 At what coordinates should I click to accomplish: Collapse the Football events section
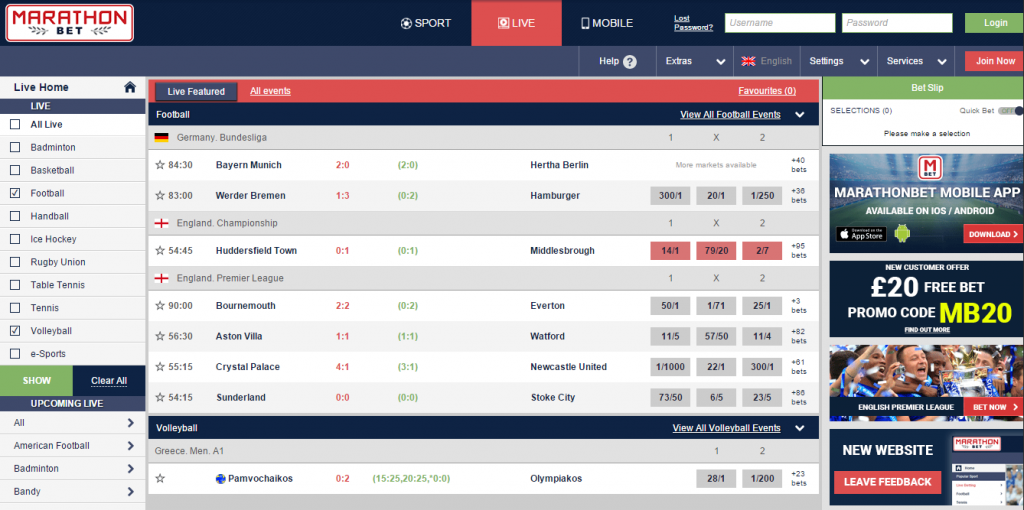point(800,115)
